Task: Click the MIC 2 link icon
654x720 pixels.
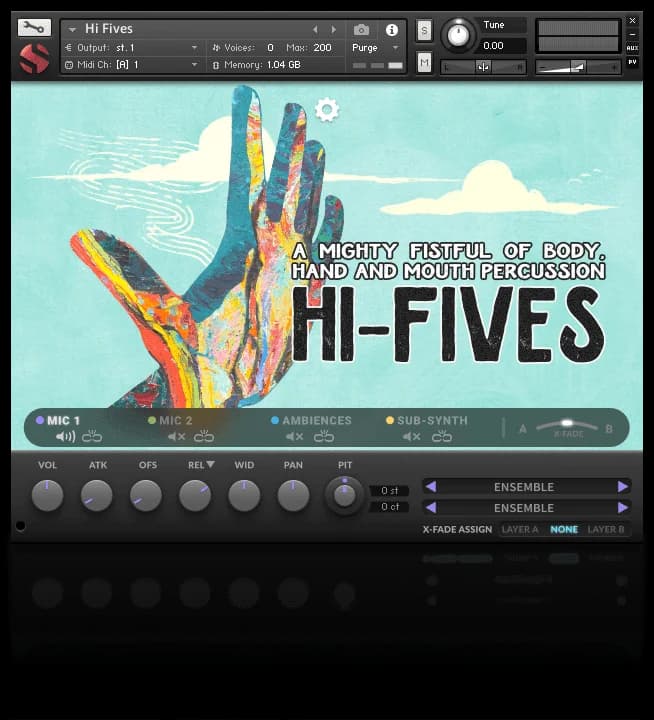Action: (x=204, y=436)
